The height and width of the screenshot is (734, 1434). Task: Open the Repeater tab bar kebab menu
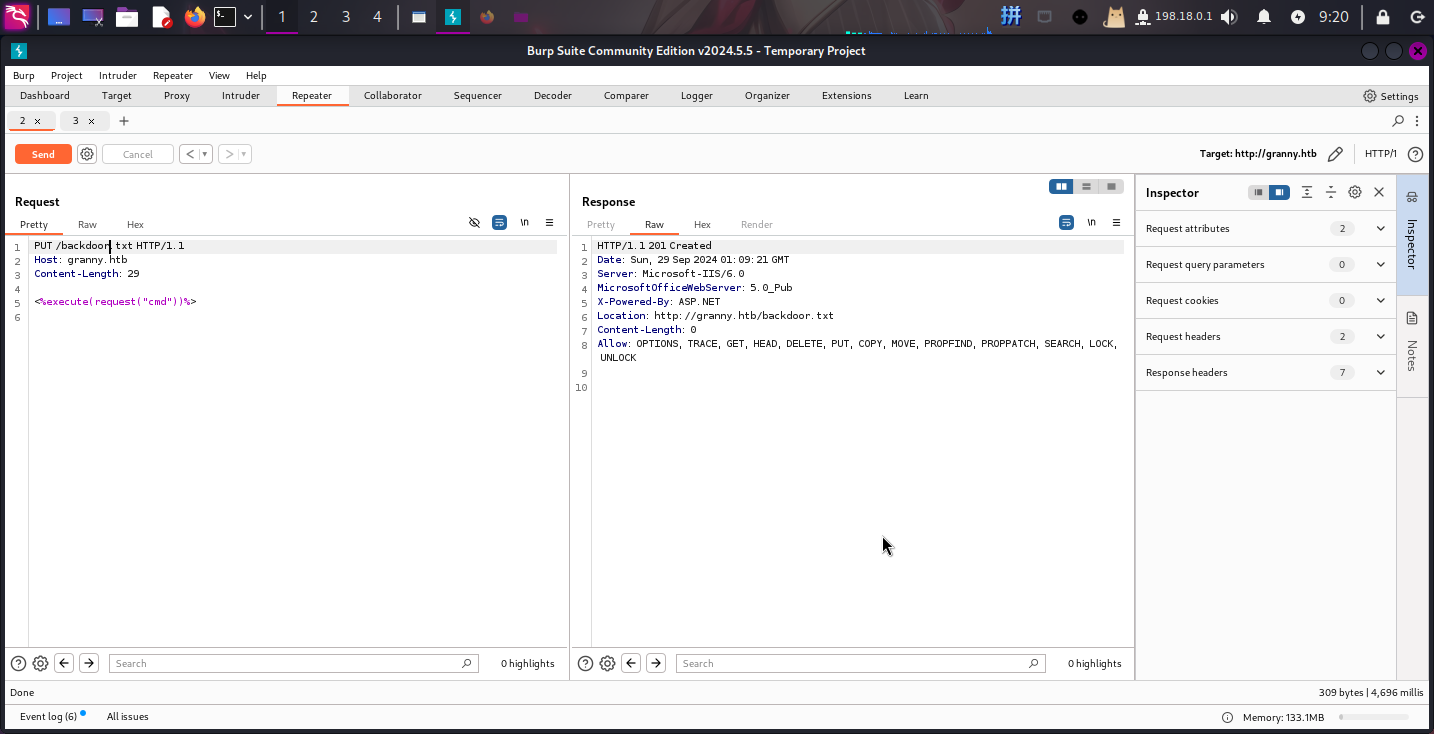tap(1419, 121)
